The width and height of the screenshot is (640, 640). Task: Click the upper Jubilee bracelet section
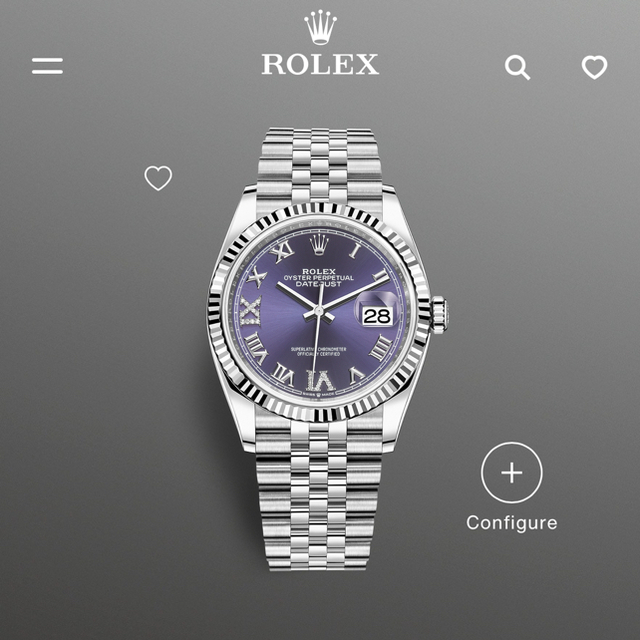320,167
